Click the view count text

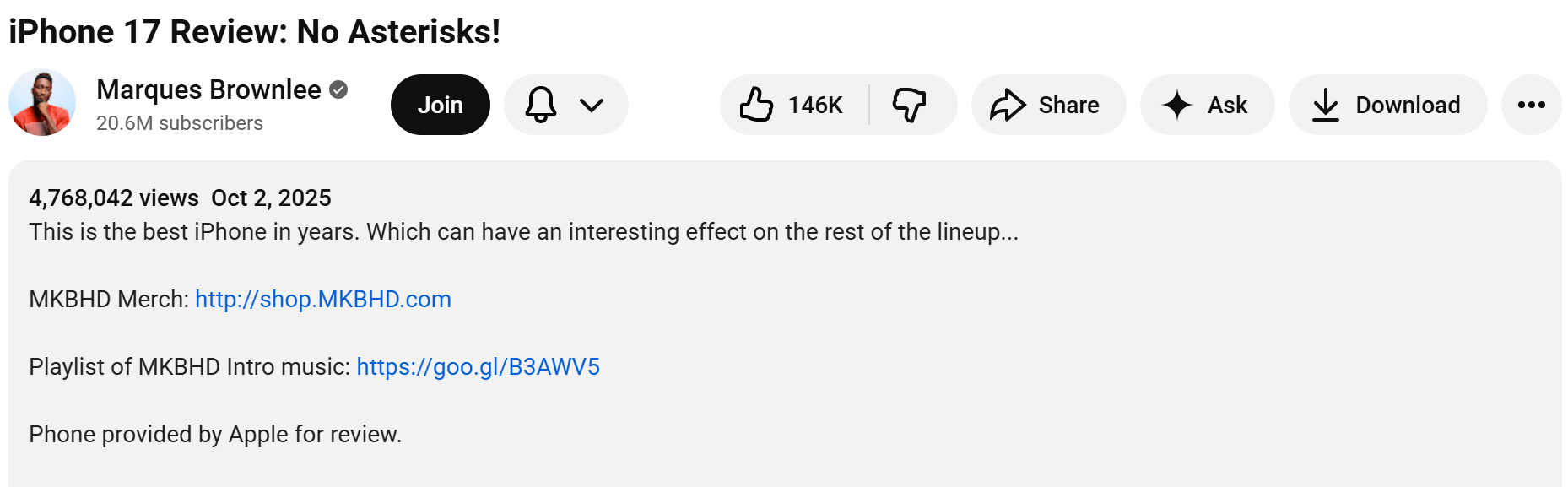[x=111, y=198]
